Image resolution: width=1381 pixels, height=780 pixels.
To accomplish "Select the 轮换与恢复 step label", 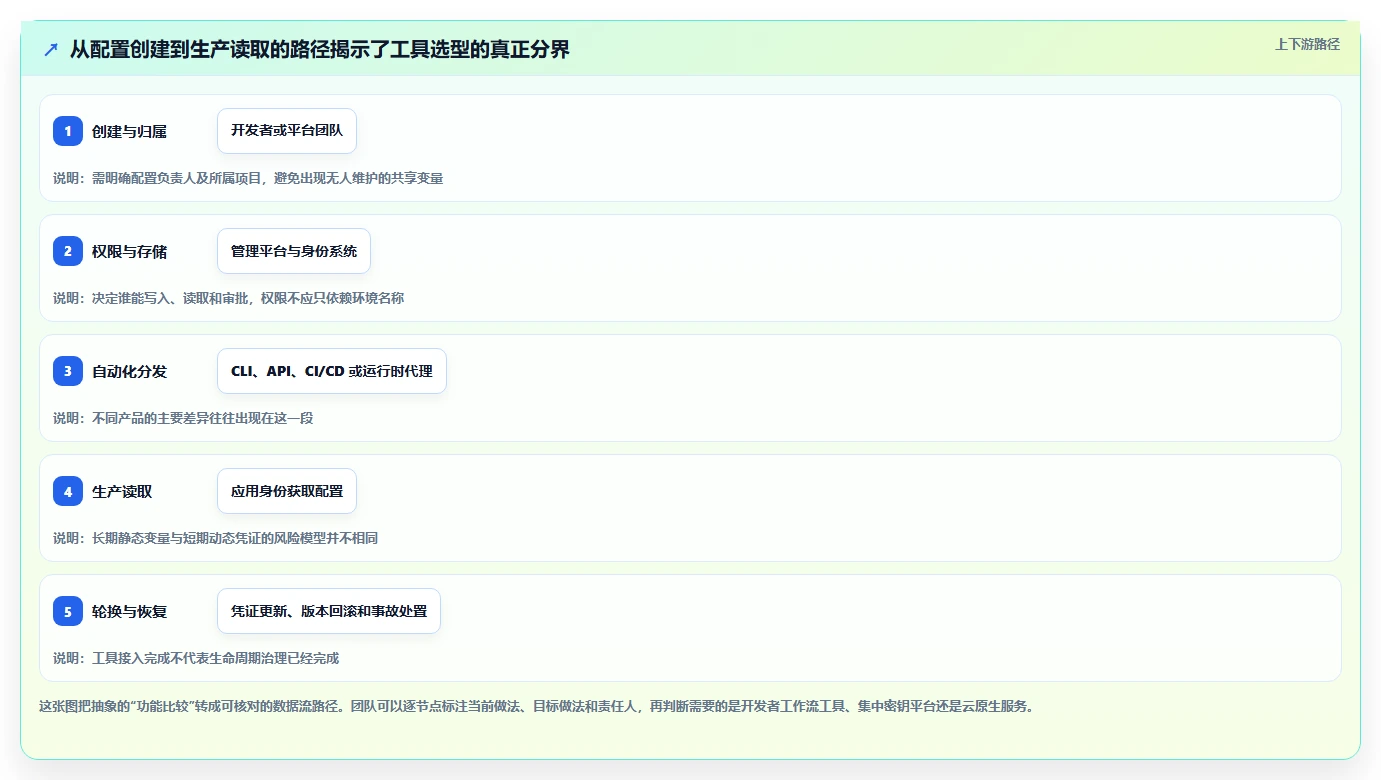I will pyautogui.click(x=129, y=611).
